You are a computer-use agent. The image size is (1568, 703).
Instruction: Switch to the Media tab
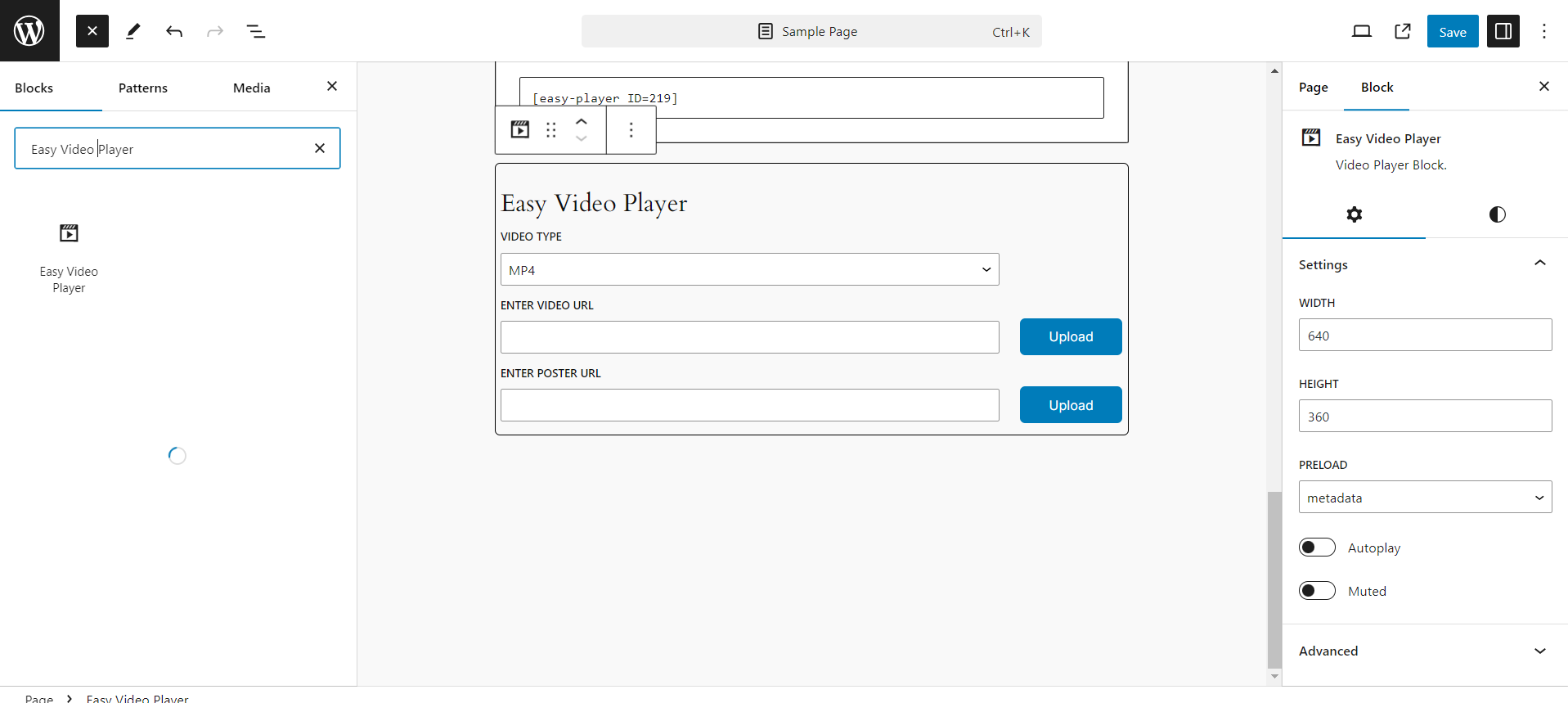(252, 88)
